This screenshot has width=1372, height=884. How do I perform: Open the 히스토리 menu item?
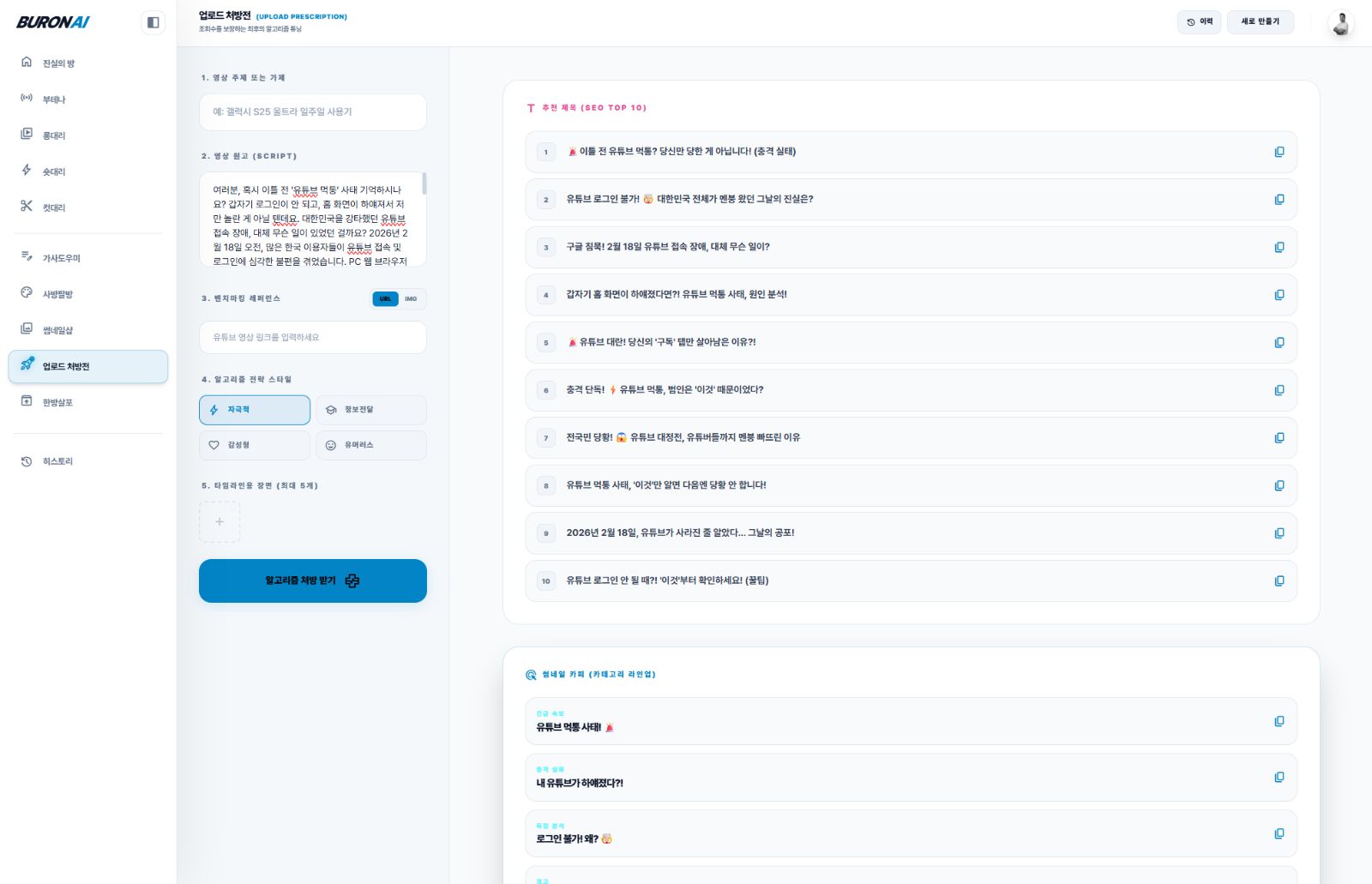87,461
